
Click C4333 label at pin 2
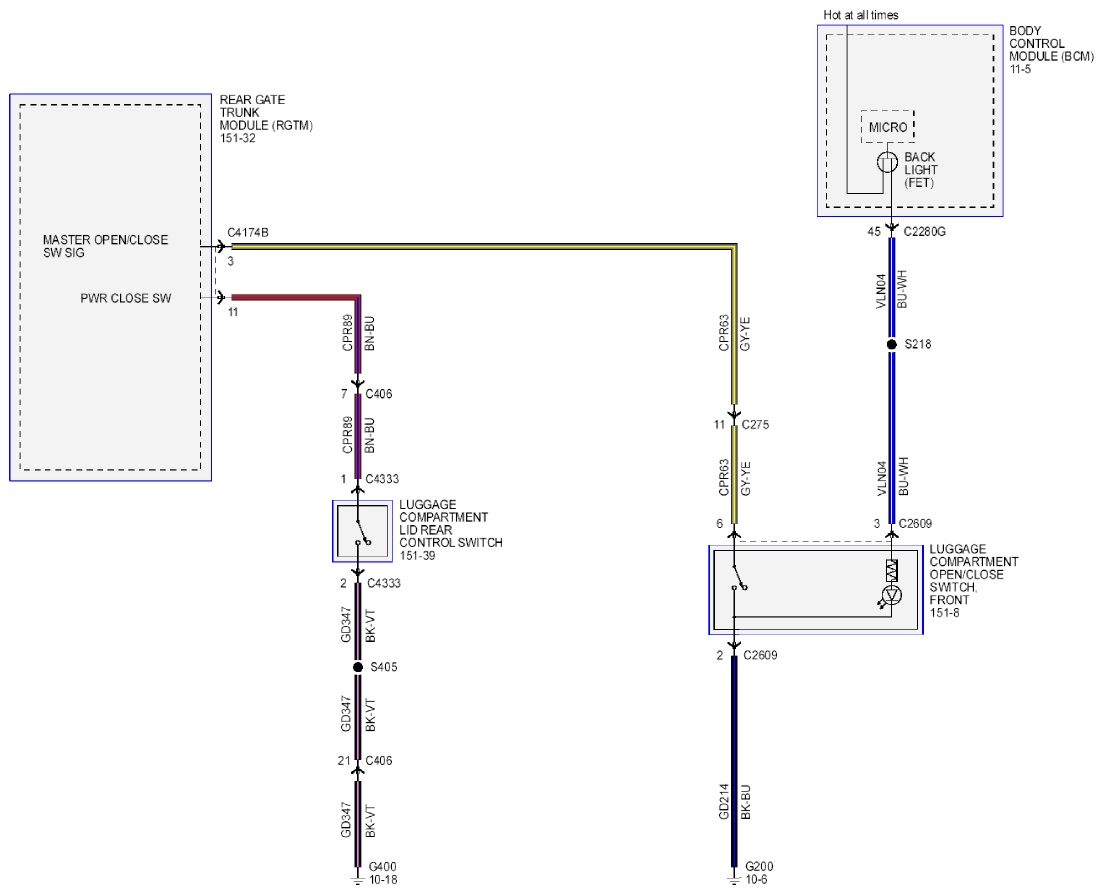(x=383, y=583)
